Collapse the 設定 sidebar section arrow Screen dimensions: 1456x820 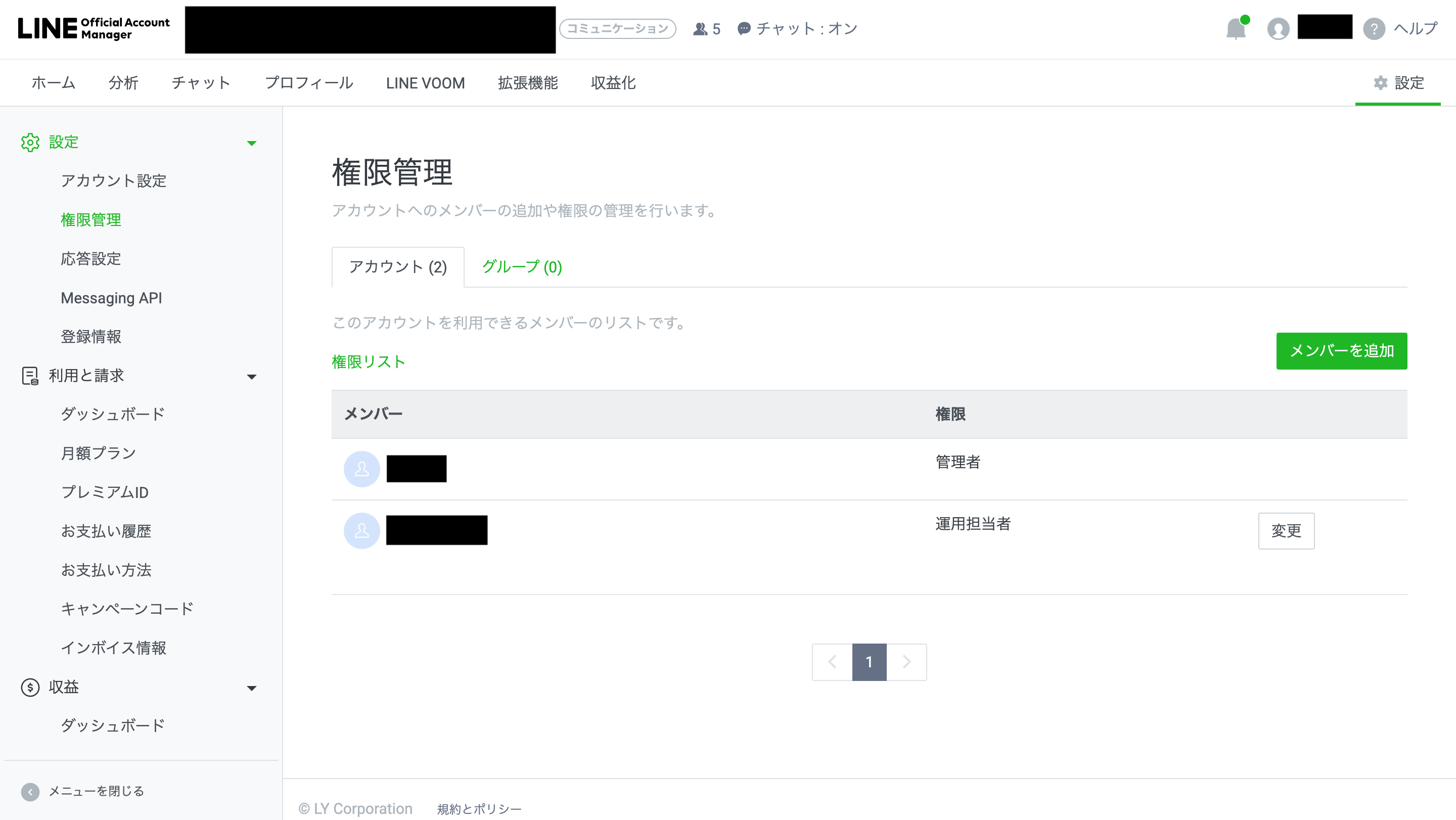pos(252,143)
